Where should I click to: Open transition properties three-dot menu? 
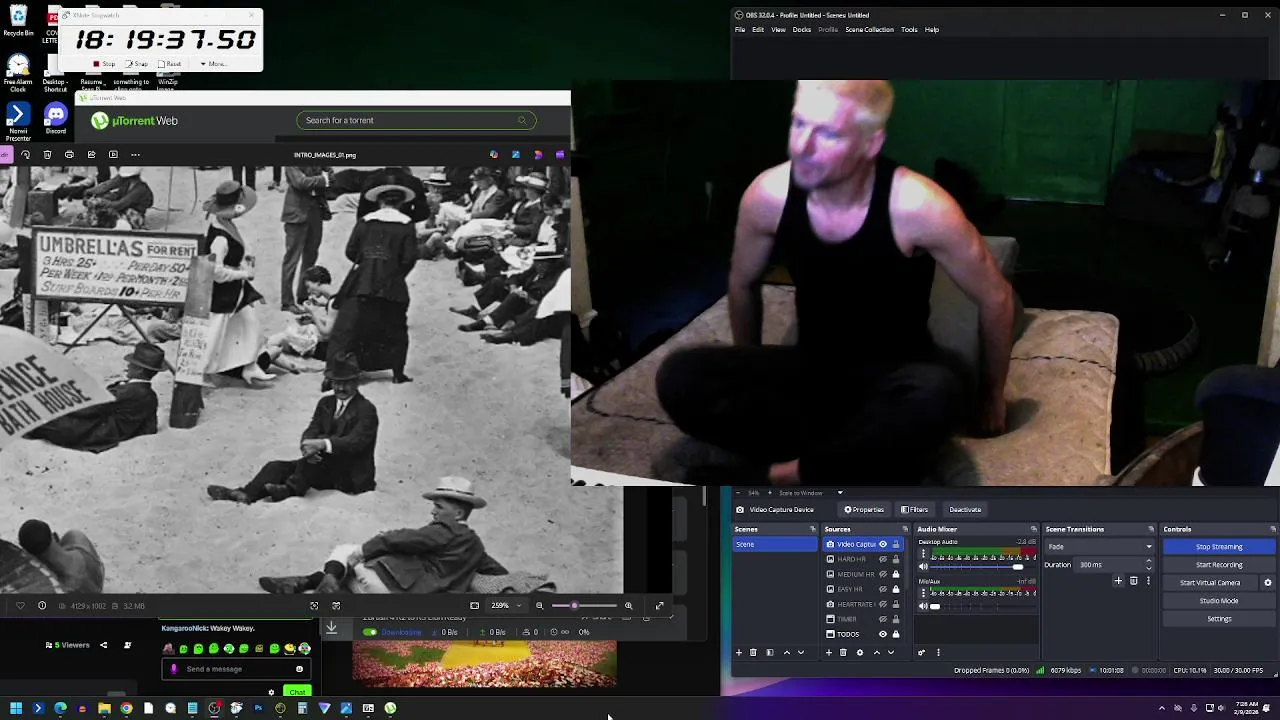tap(1148, 580)
